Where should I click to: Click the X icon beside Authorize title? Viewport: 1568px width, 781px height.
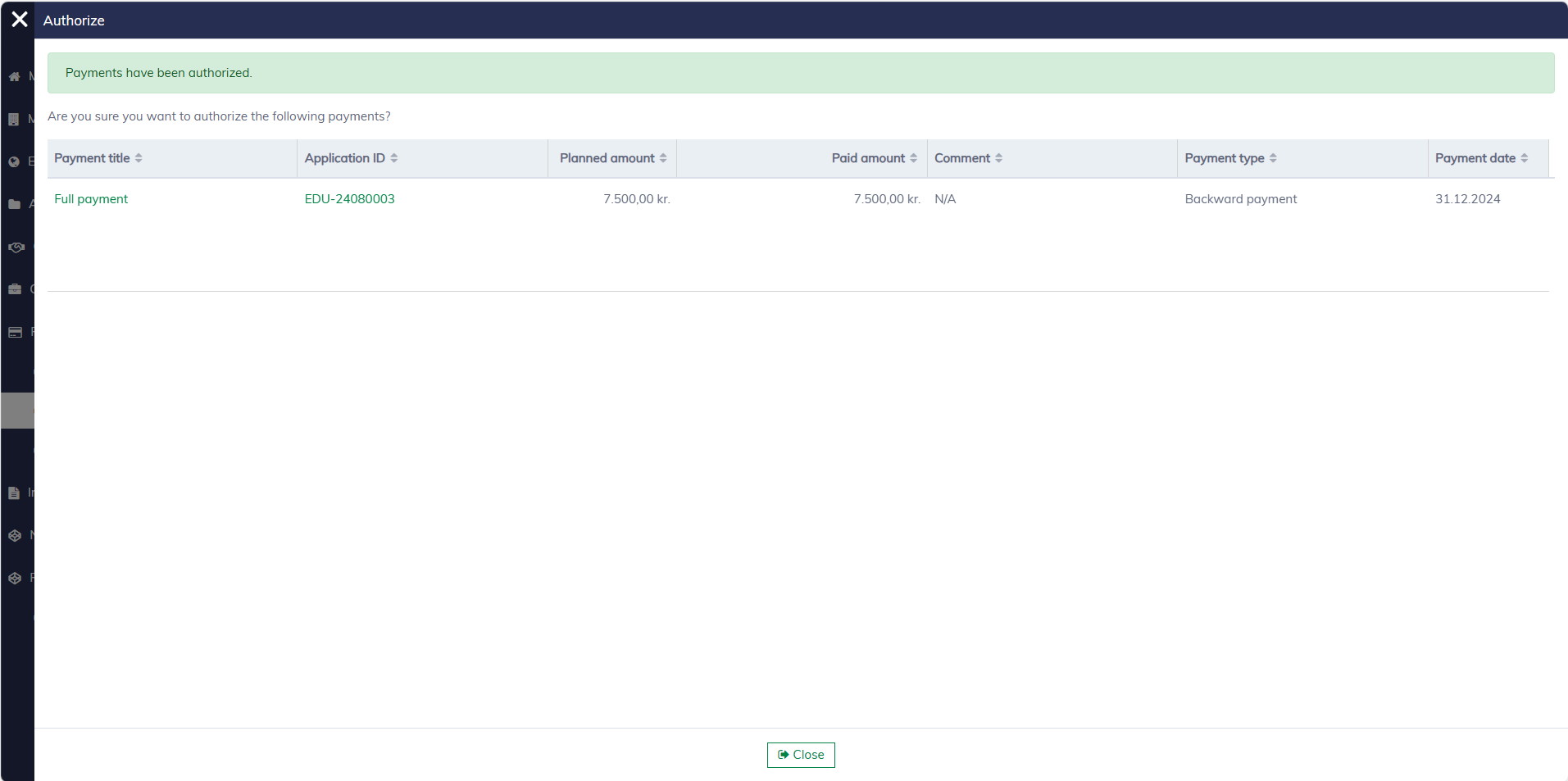coord(20,20)
